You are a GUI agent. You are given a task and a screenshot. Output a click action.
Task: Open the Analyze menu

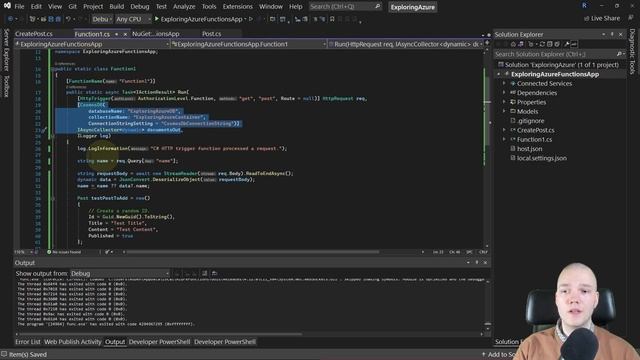[184, 7]
